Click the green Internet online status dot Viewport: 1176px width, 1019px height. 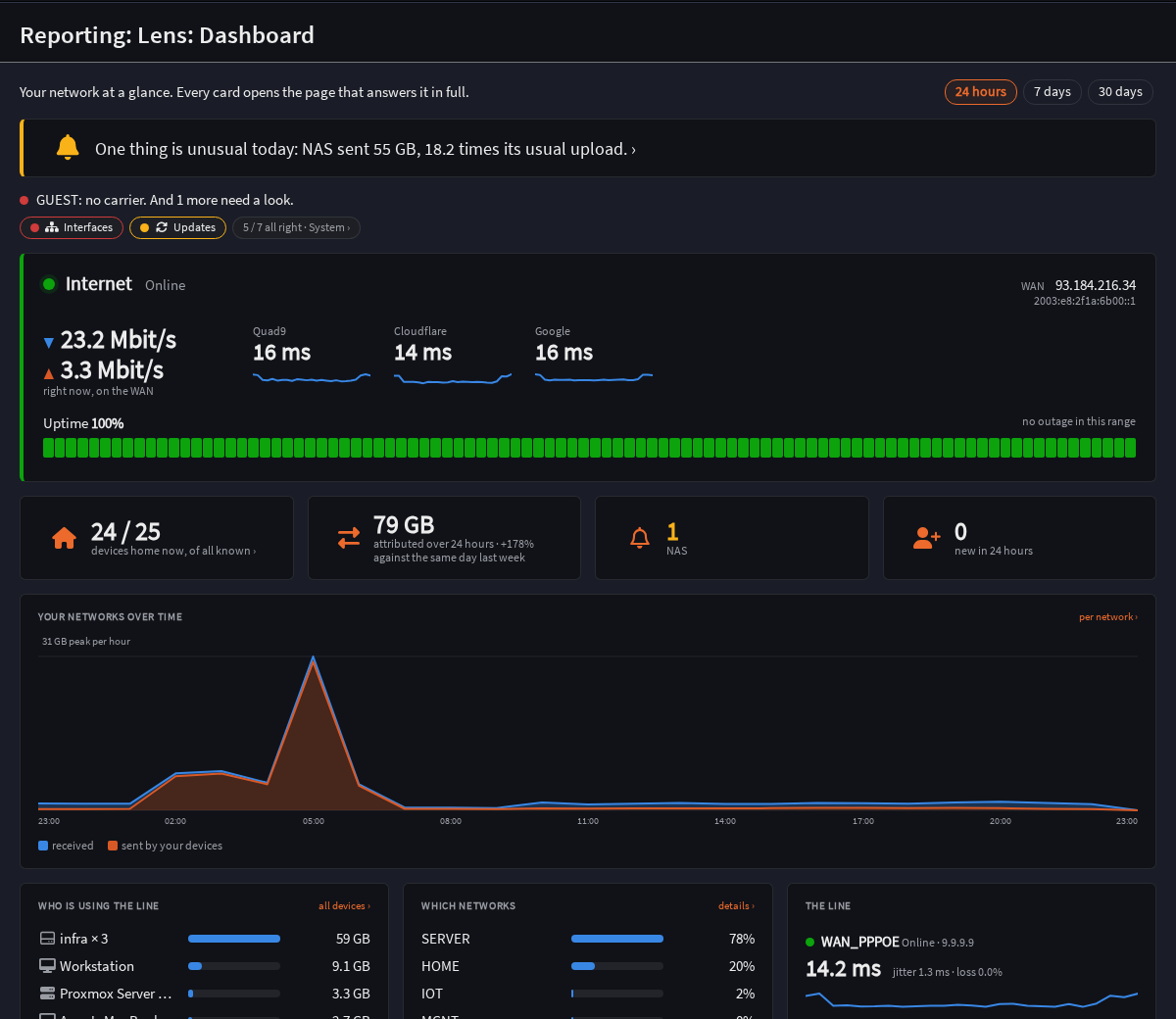[x=49, y=284]
